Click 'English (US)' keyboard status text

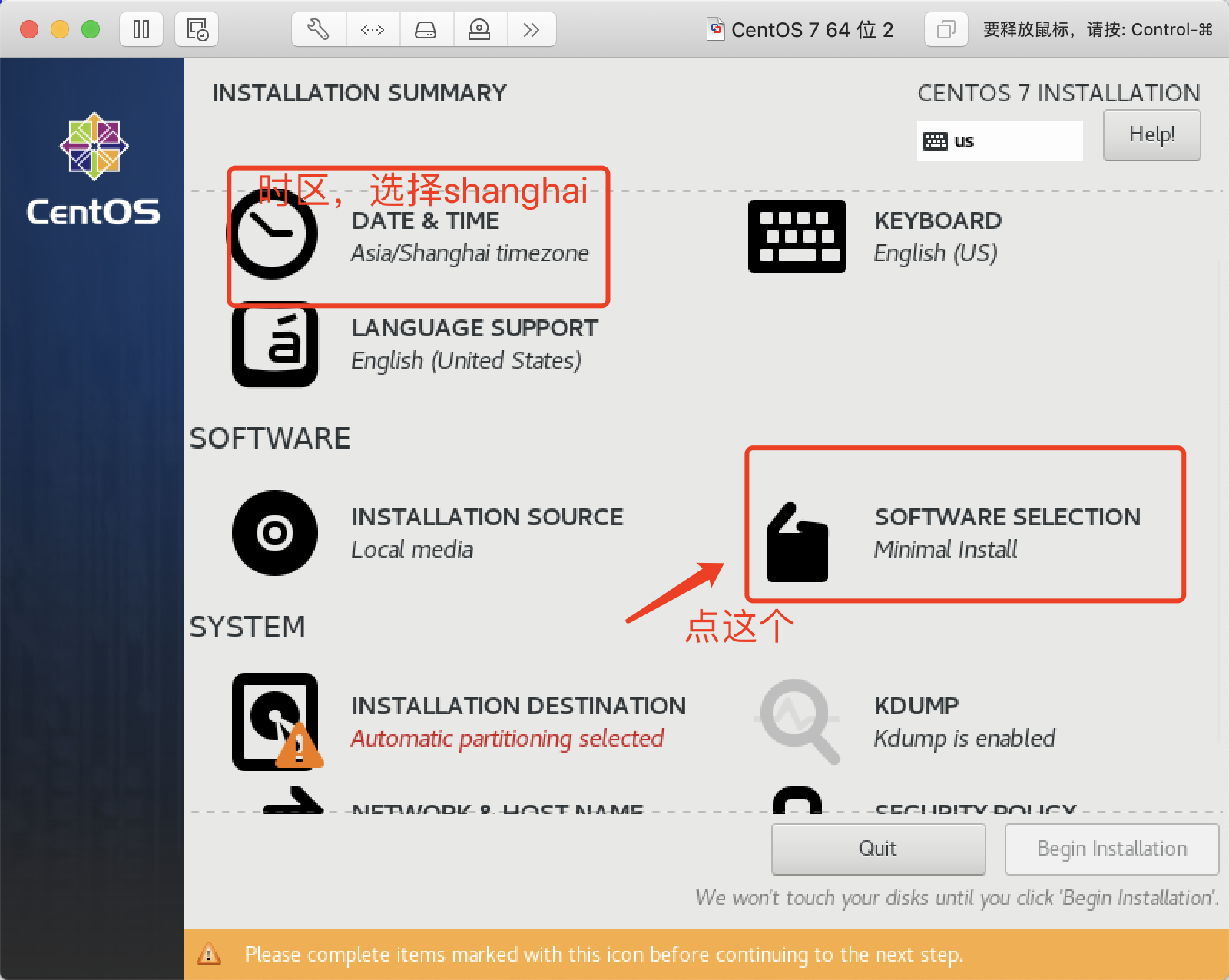click(936, 253)
